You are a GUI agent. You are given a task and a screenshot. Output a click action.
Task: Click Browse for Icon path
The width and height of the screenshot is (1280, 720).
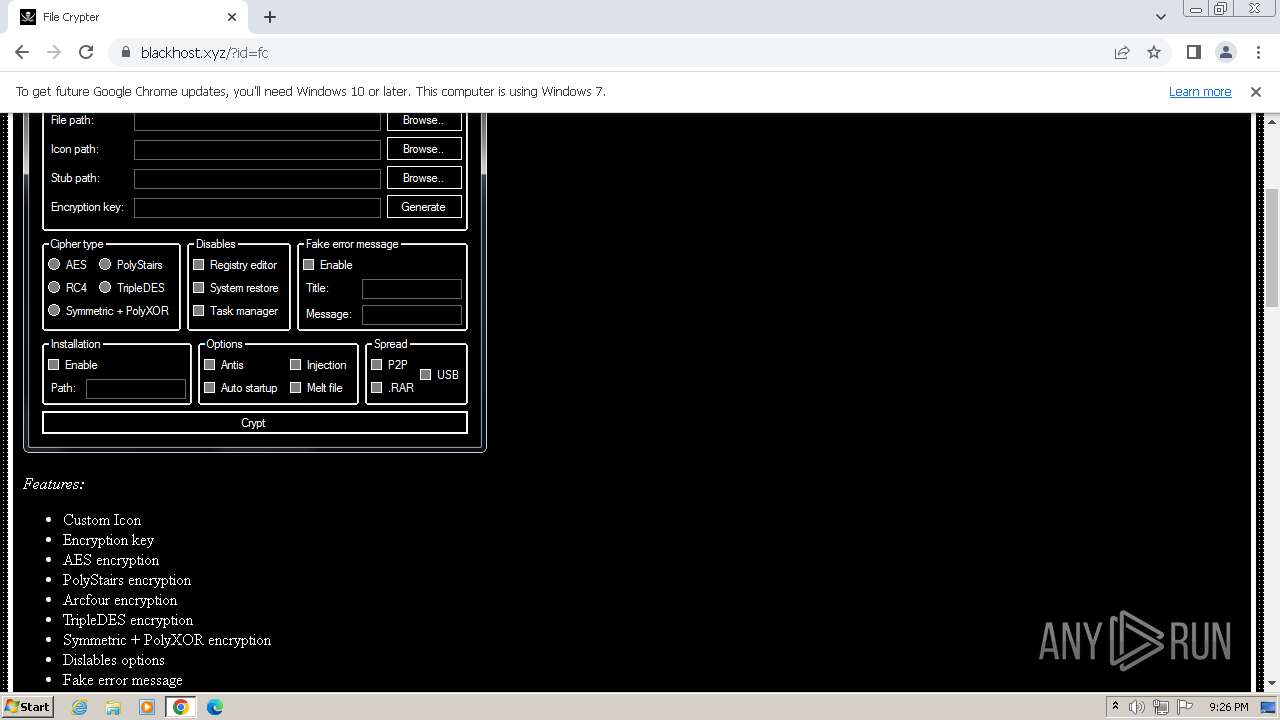(424, 149)
